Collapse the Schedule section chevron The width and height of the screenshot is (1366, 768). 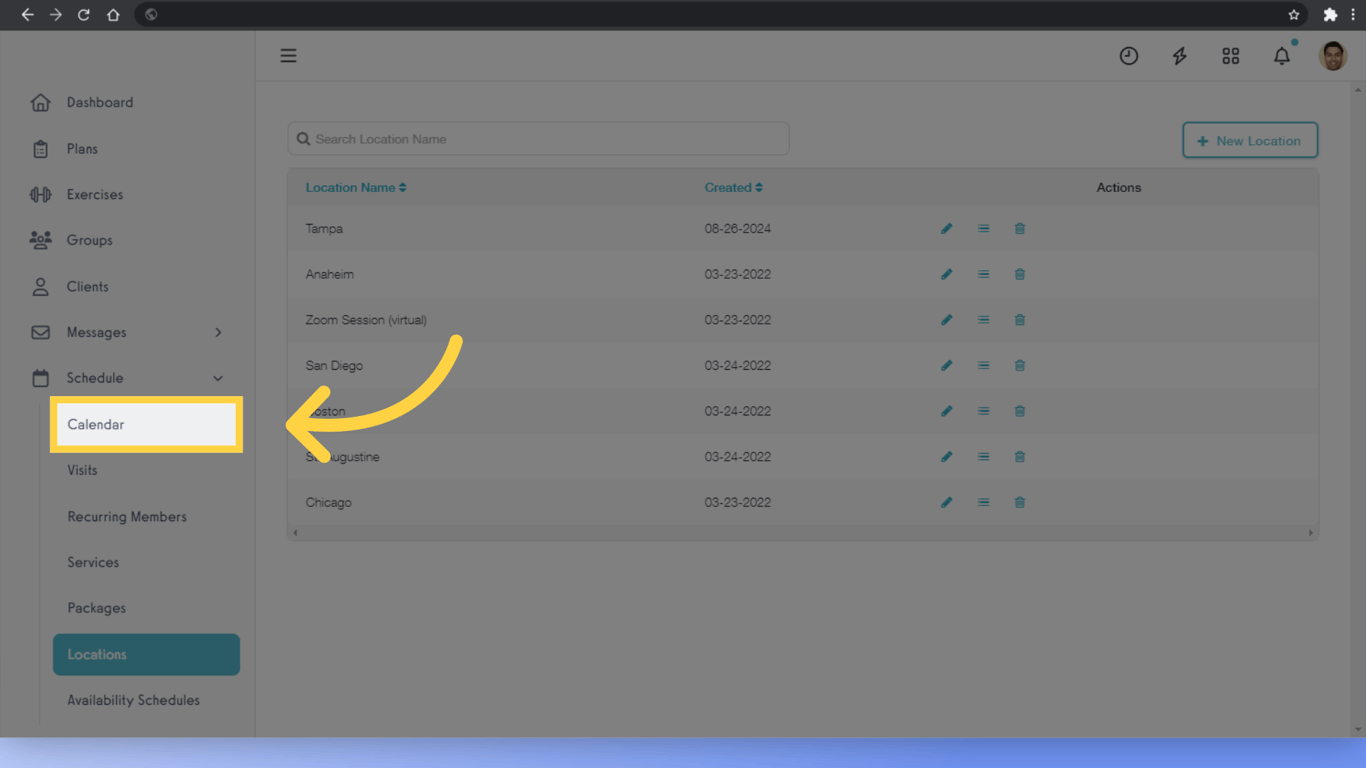pyautogui.click(x=218, y=378)
